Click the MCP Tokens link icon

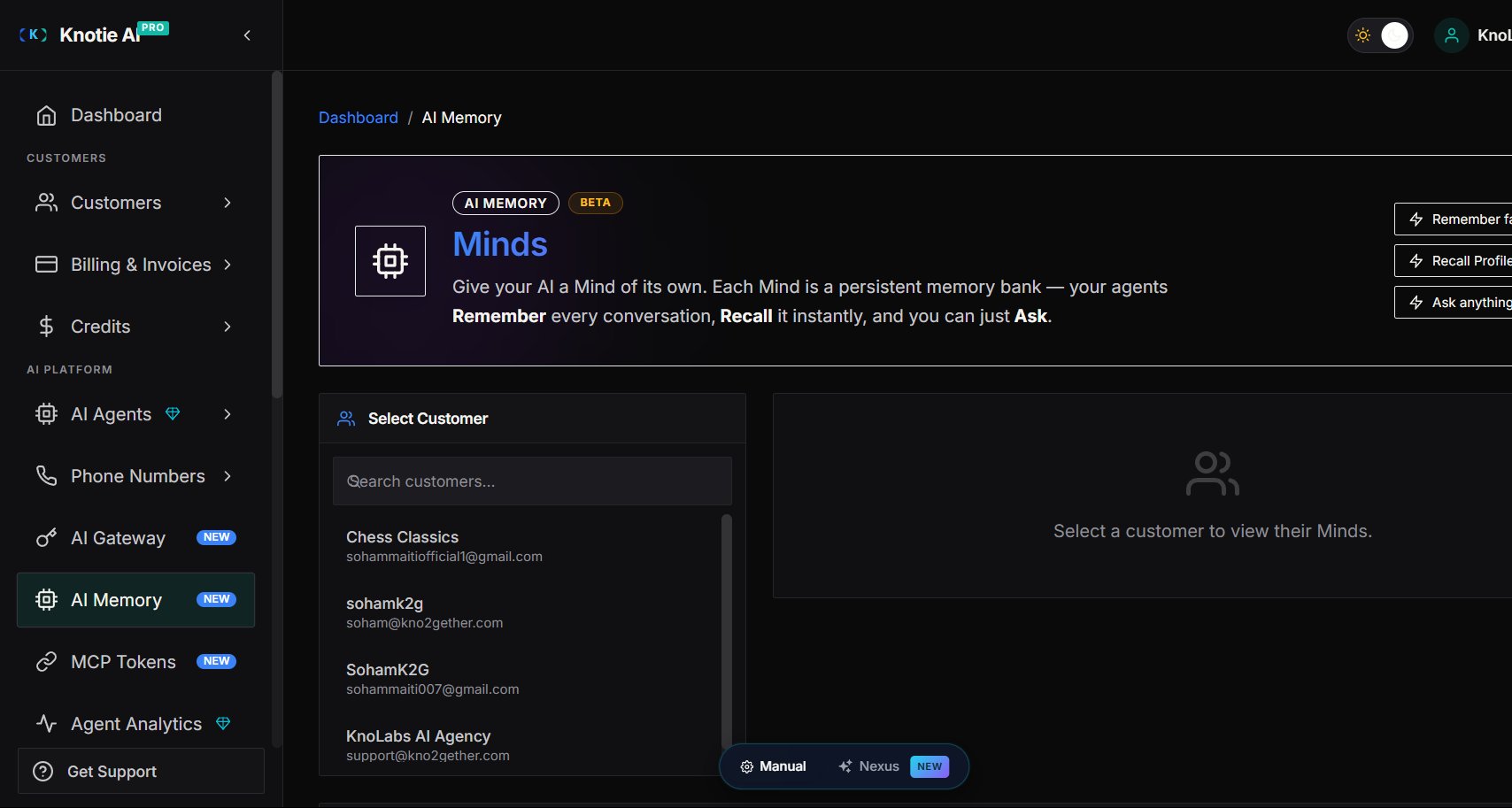(x=46, y=662)
